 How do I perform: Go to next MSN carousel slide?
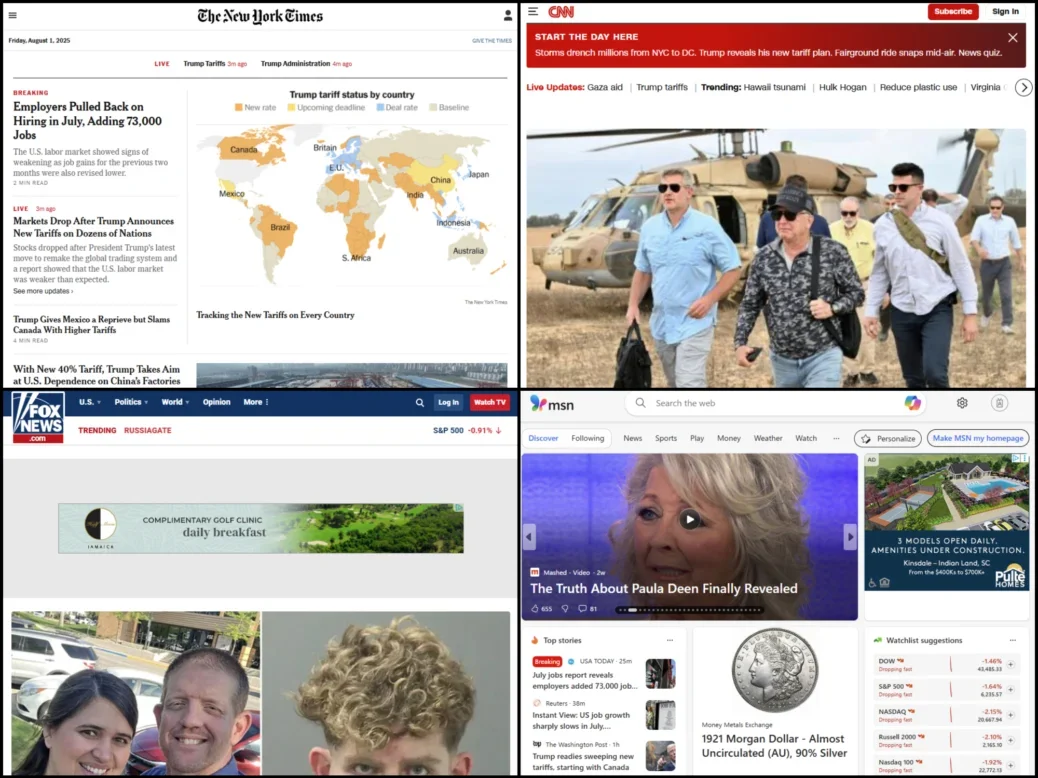pos(850,537)
